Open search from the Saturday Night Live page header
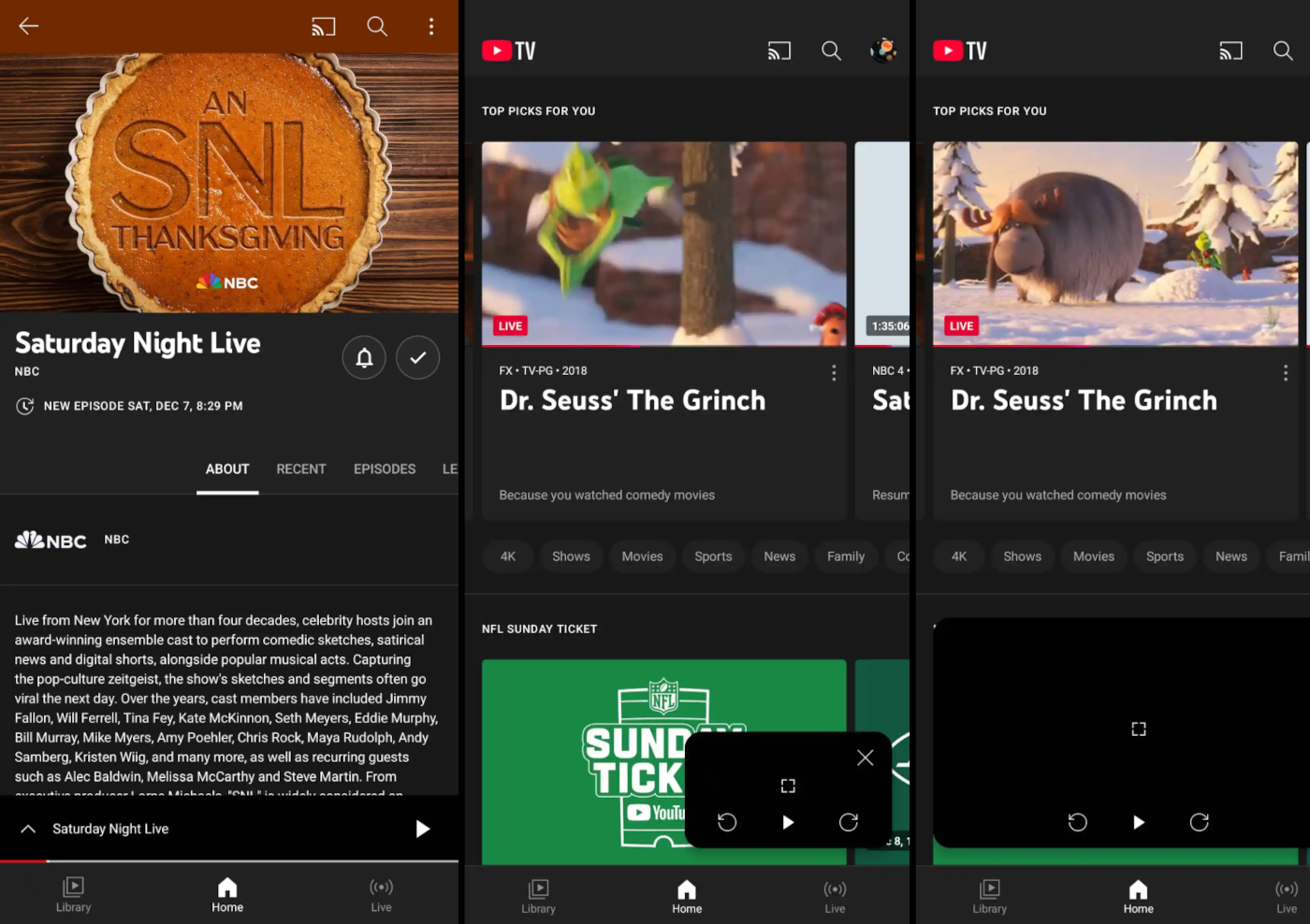The height and width of the screenshot is (924, 1310). [377, 26]
